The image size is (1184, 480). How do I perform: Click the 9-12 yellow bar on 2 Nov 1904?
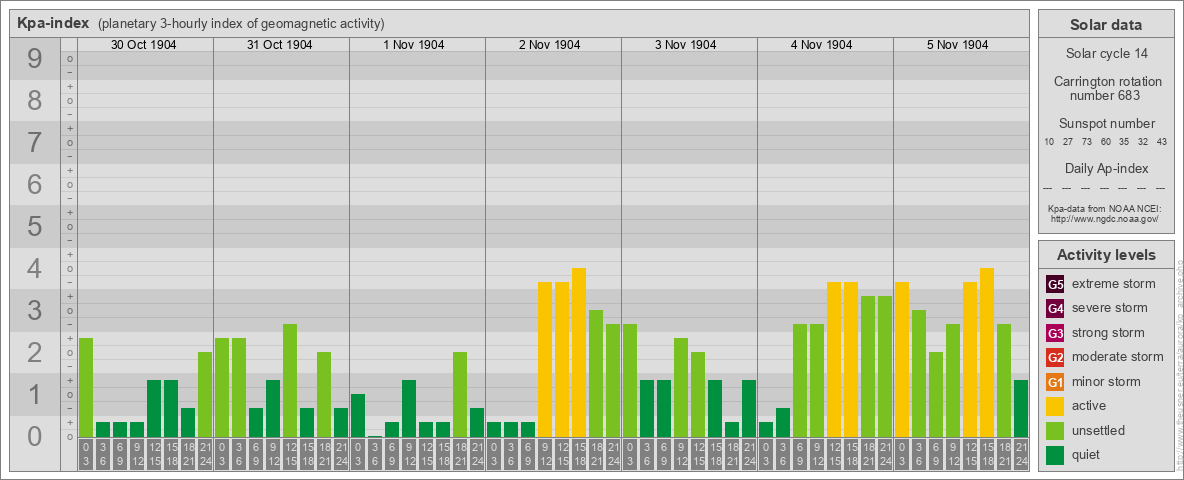click(544, 359)
